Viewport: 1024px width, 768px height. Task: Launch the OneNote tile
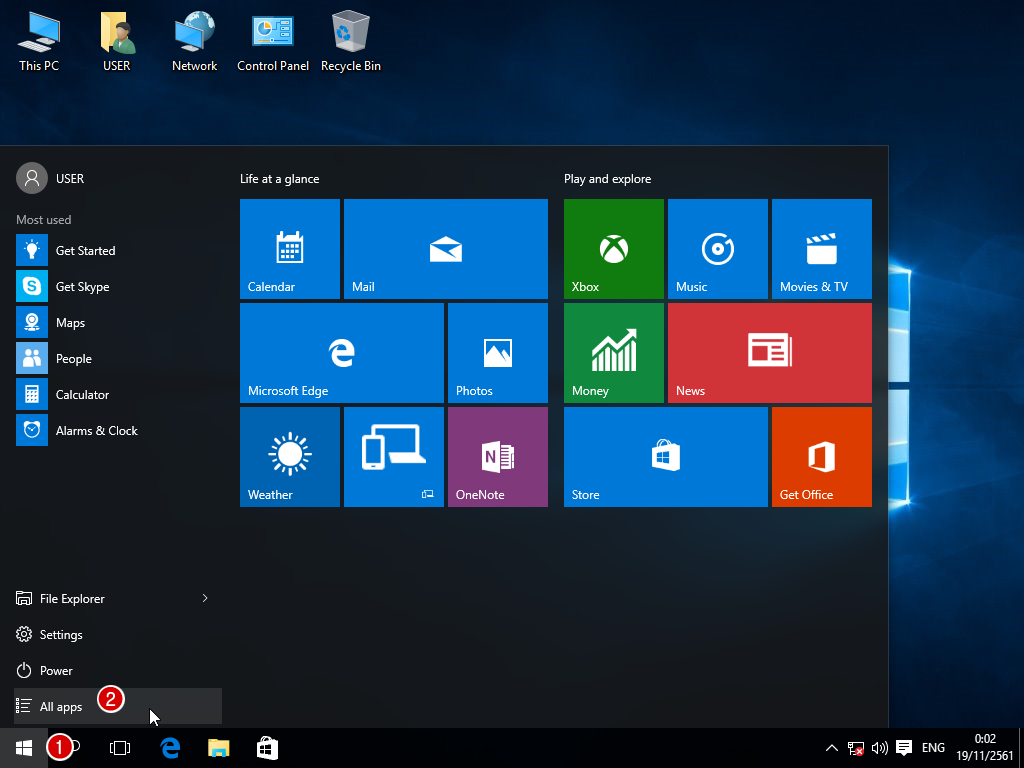pos(497,456)
